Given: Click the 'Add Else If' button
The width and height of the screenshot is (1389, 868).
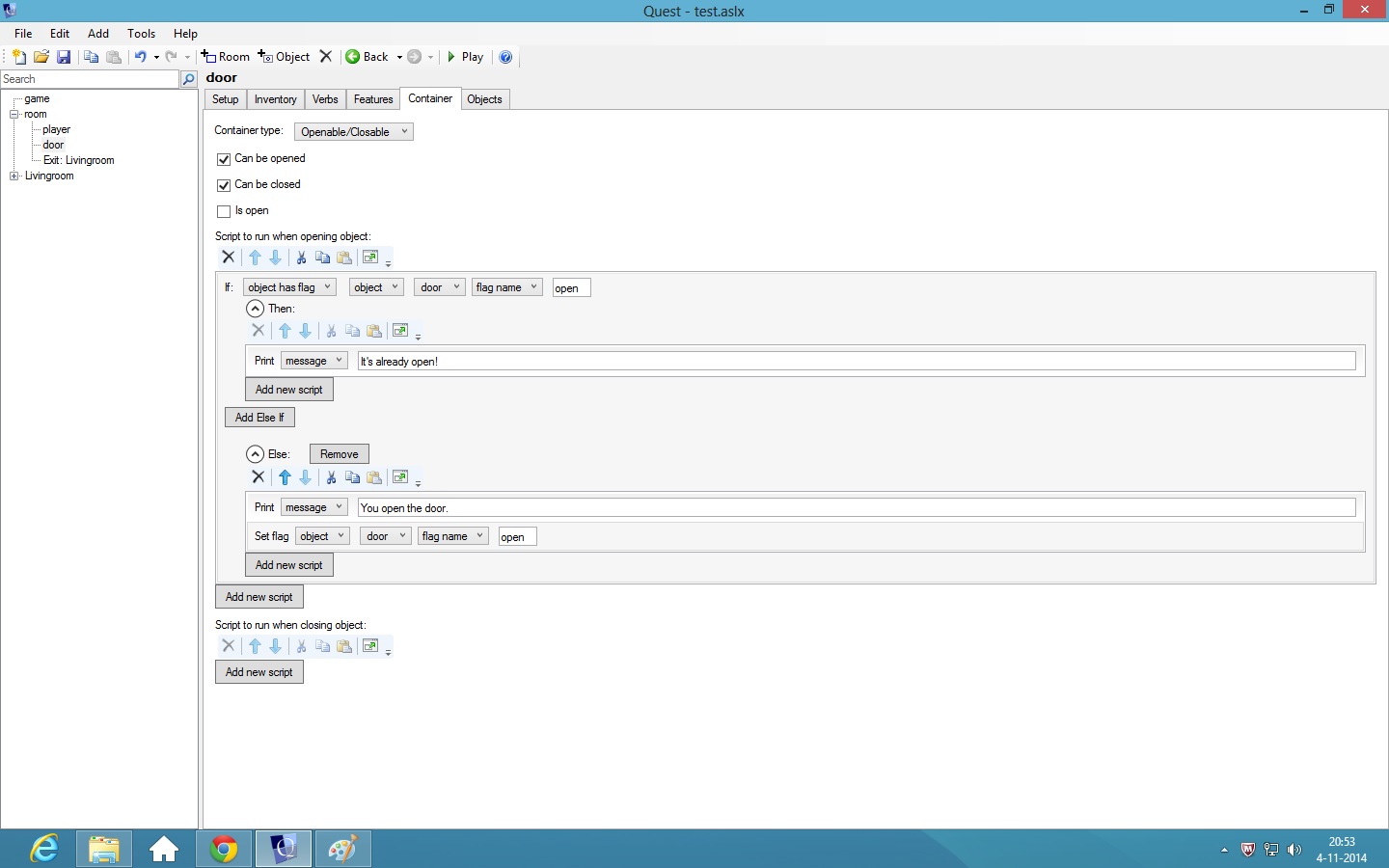Looking at the screenshot, I should coord(259,418).
